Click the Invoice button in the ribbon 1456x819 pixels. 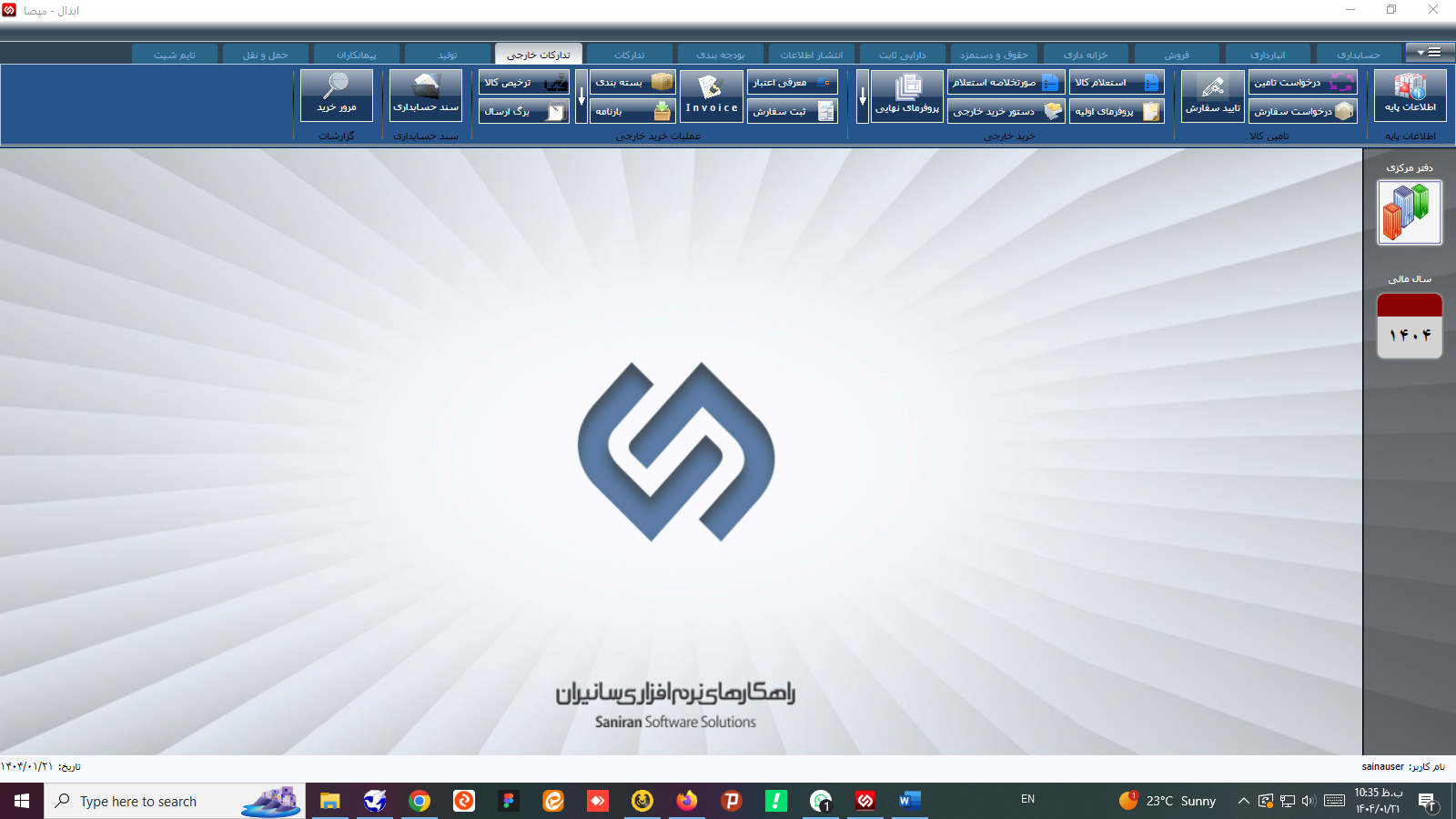pyautogui.click(x=712, y=96)
